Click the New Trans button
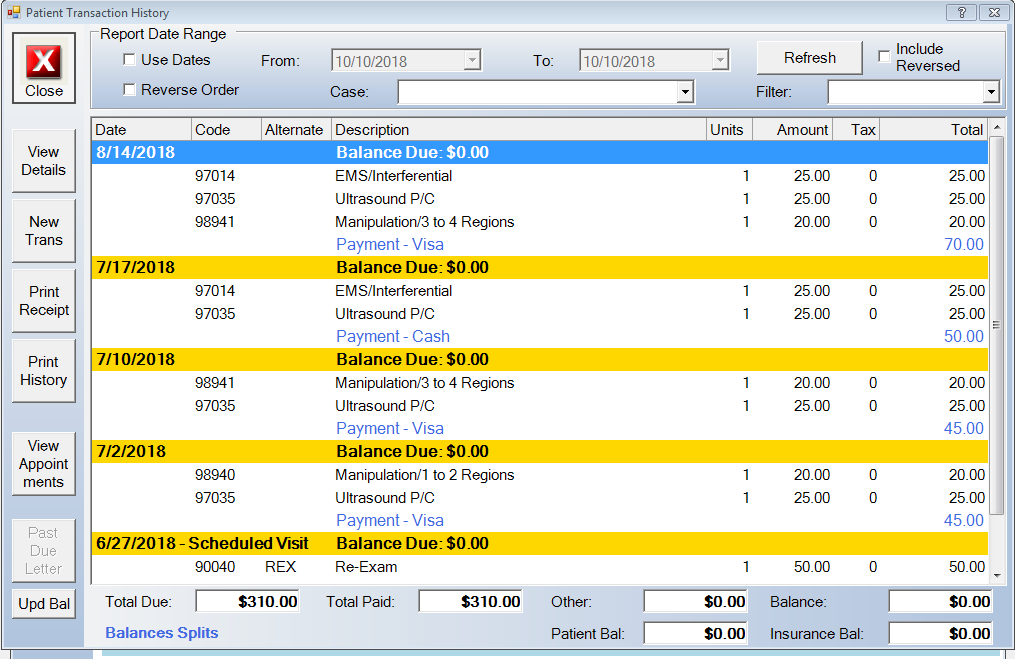The height and width of the screenshot is (659, 1015). point(43,230)
